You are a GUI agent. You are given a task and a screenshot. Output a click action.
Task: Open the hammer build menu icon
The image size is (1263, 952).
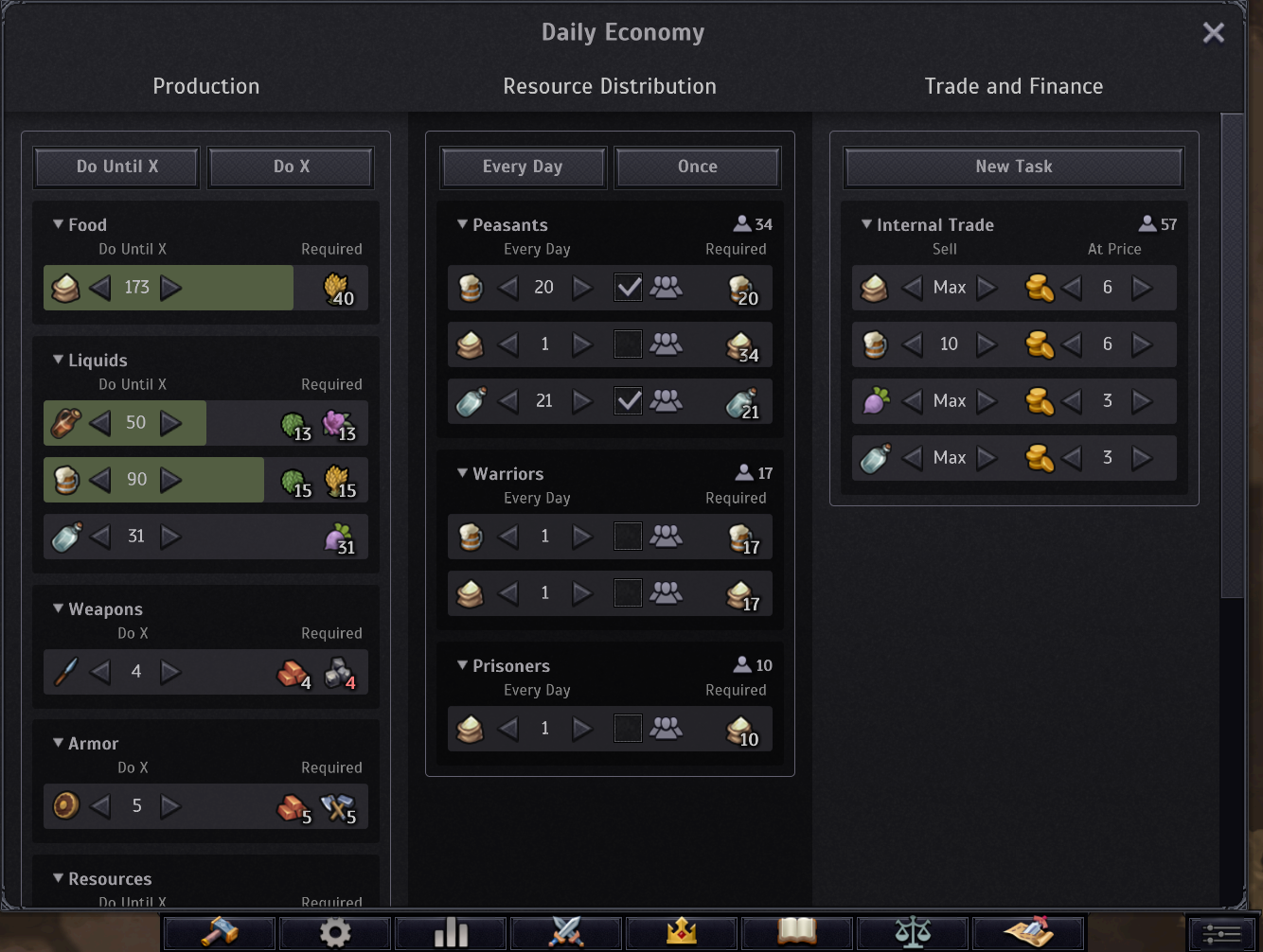[220, 932]
